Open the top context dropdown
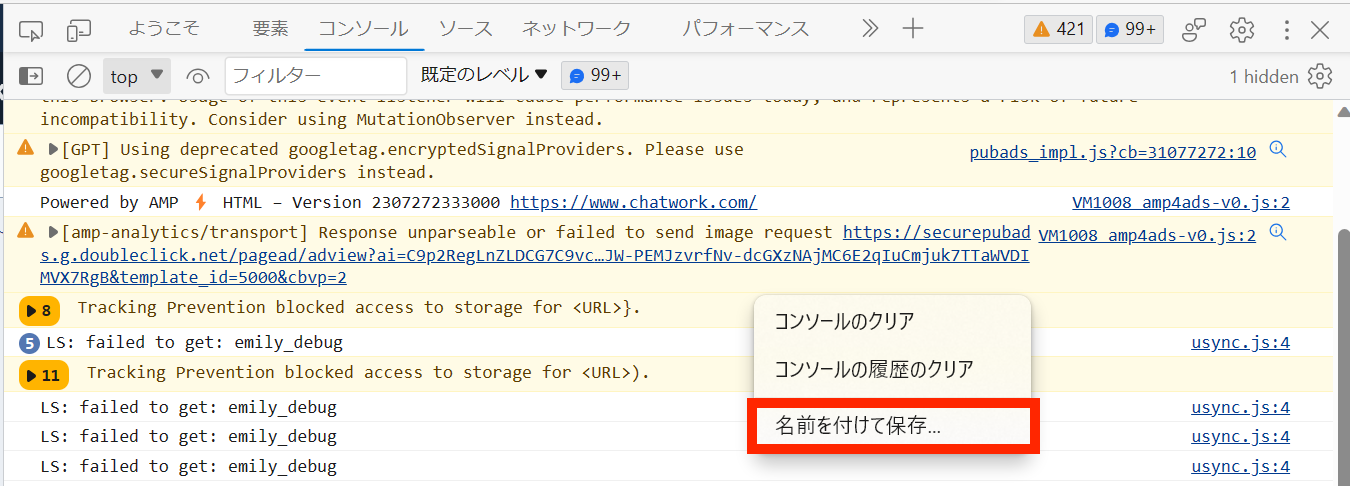 (x=137, y=76)
